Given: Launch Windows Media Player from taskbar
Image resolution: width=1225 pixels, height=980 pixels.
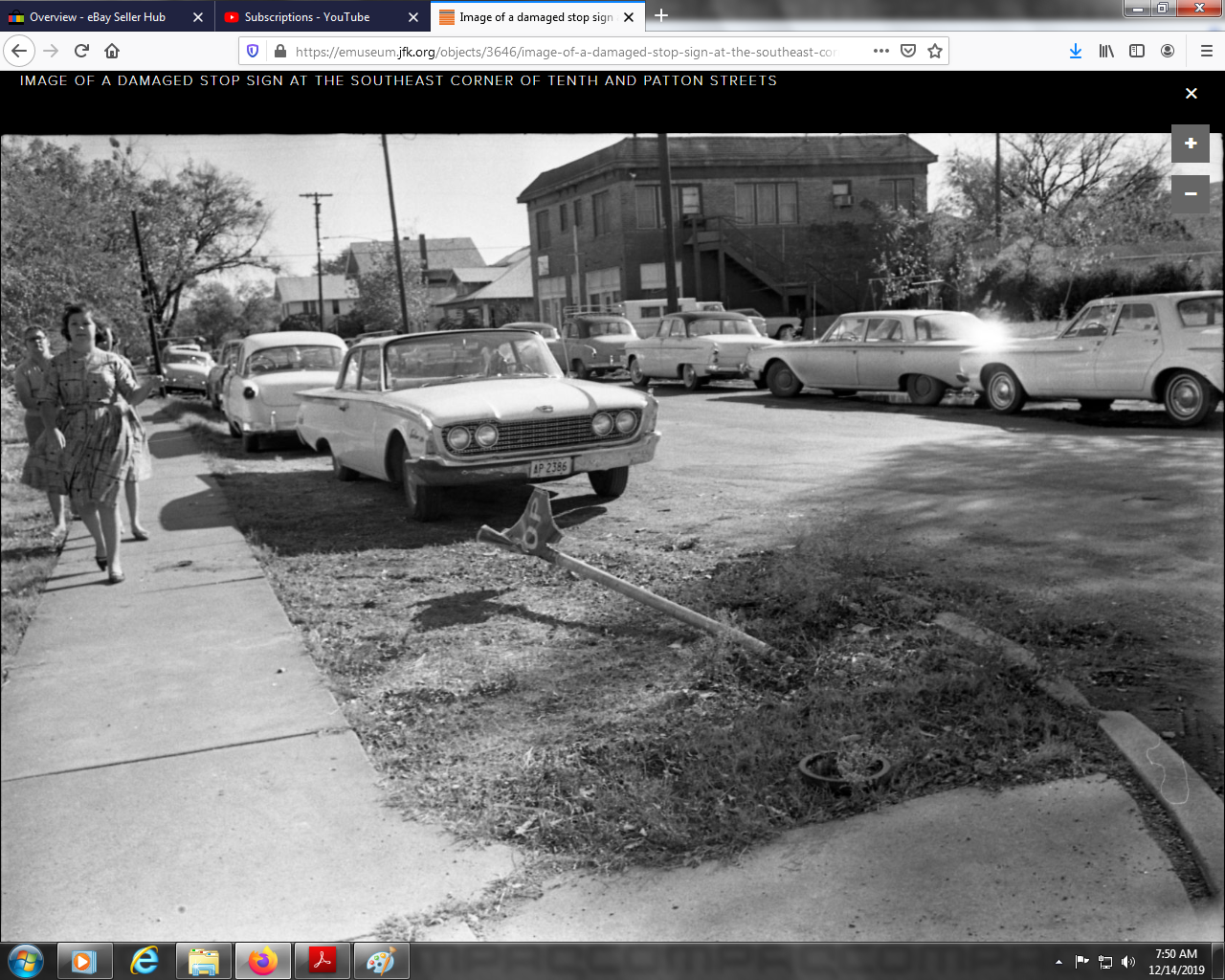Looking at the screenshot, I should pyautogui.click(x=84, y=961).
